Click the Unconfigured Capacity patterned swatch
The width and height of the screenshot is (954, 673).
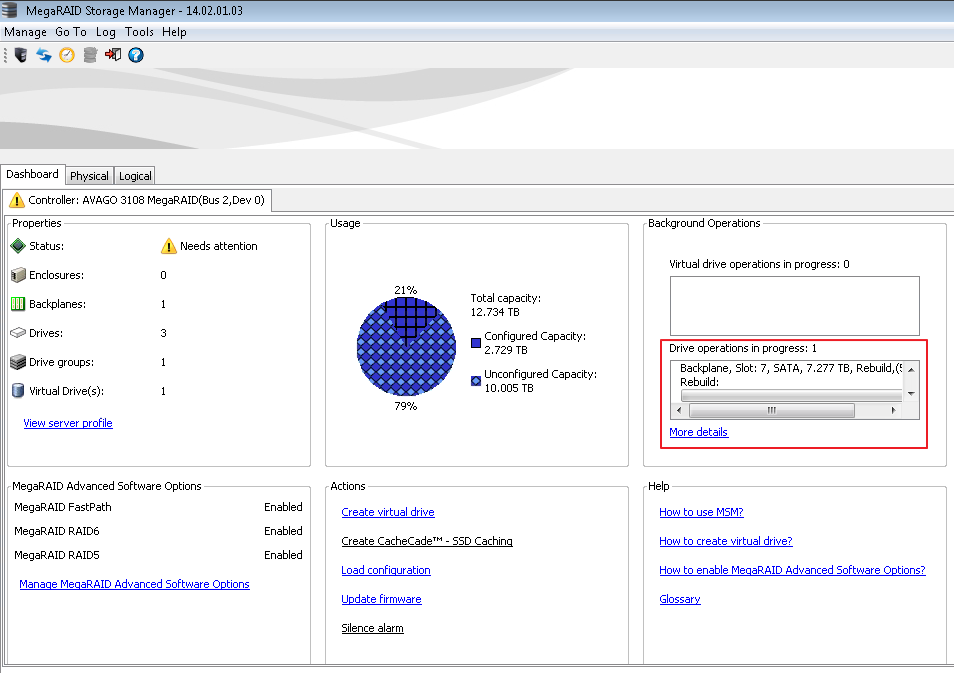coord(476,382)
